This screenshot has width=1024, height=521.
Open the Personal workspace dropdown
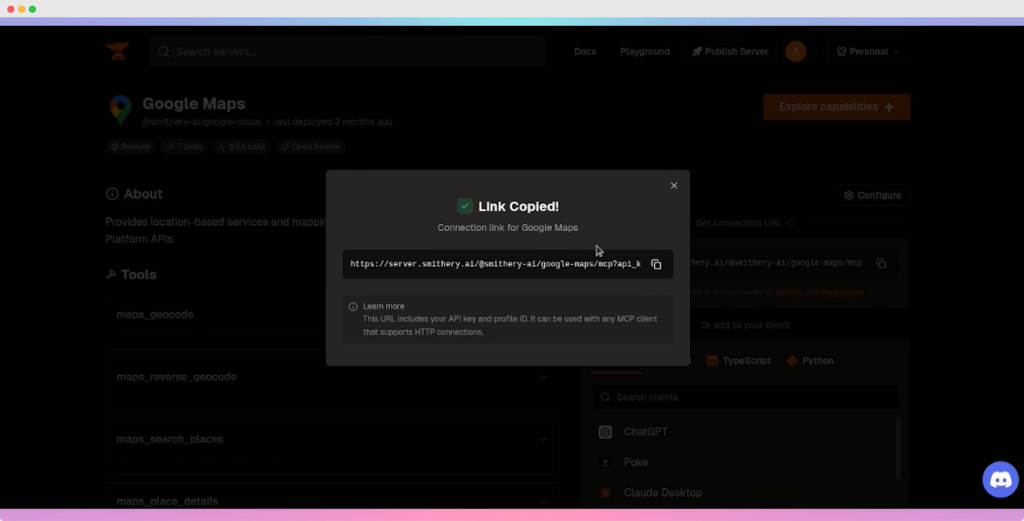click(867, 52)
